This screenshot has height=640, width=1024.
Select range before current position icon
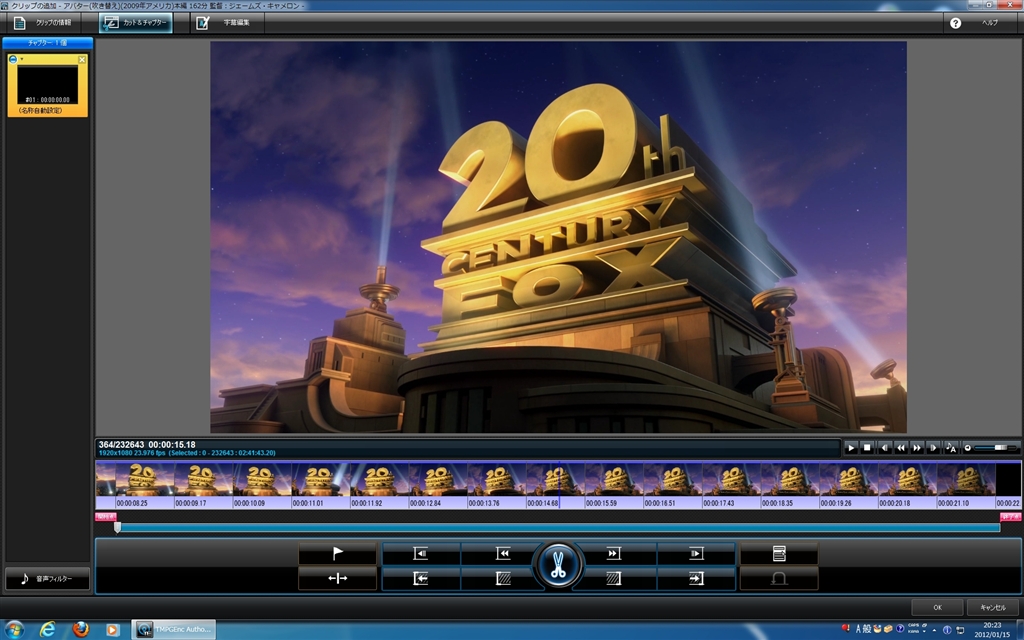[503, 579]
